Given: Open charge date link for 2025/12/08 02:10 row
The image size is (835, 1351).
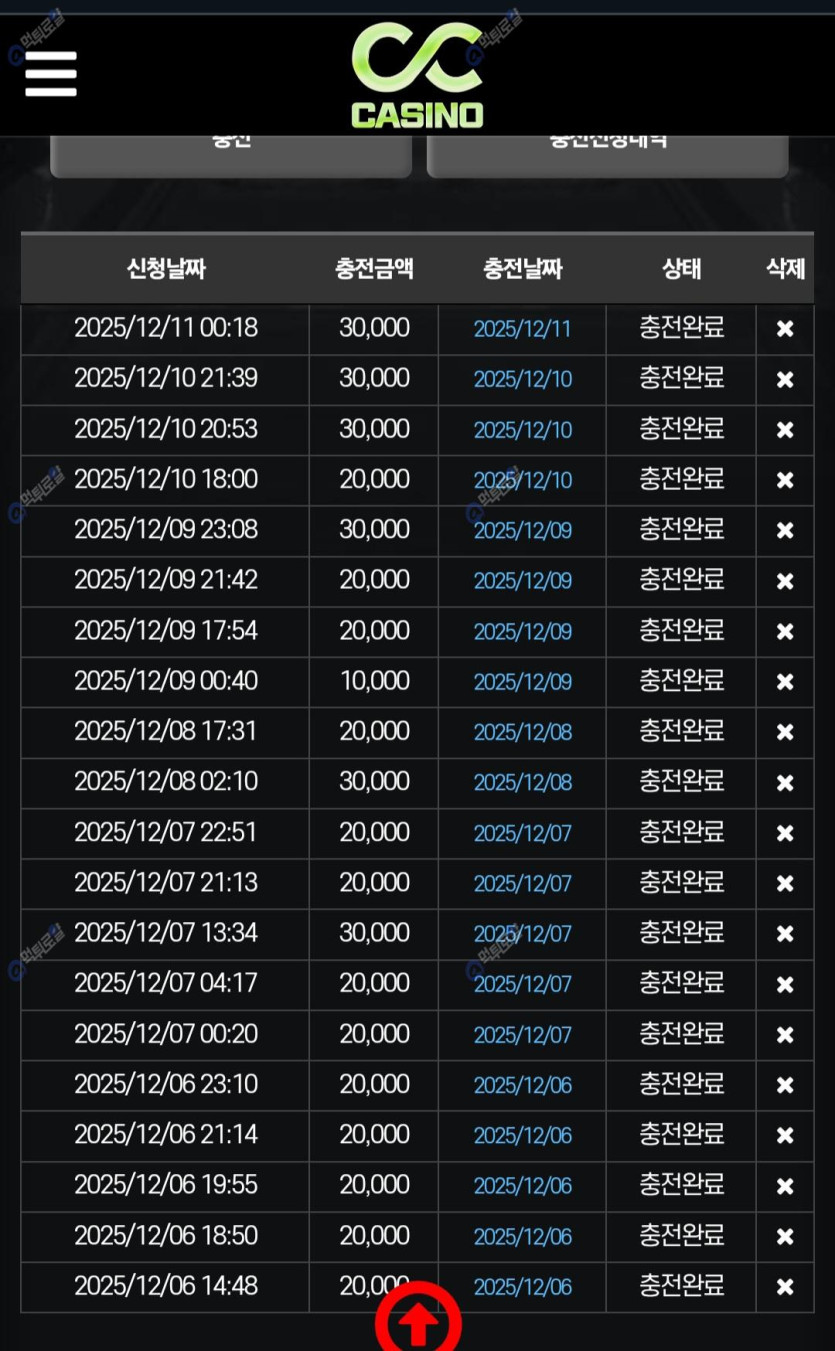Looking at the screenshot, I should (522, 782).
